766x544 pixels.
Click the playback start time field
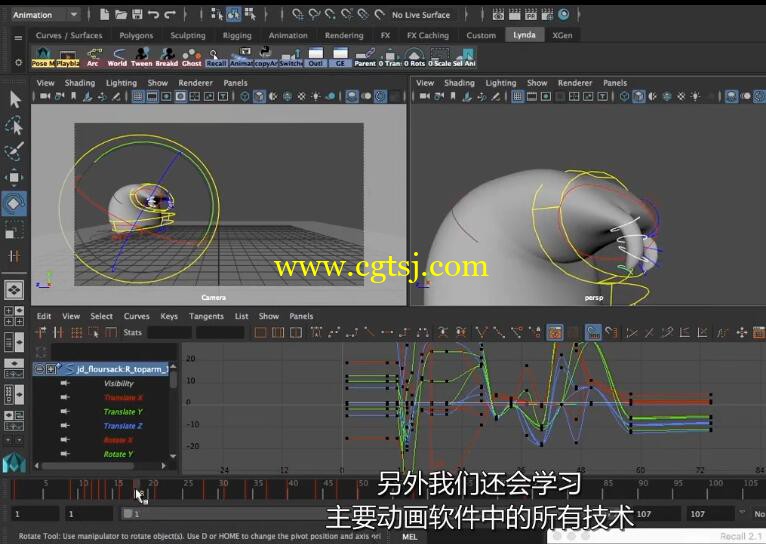[x=90, y=514]
